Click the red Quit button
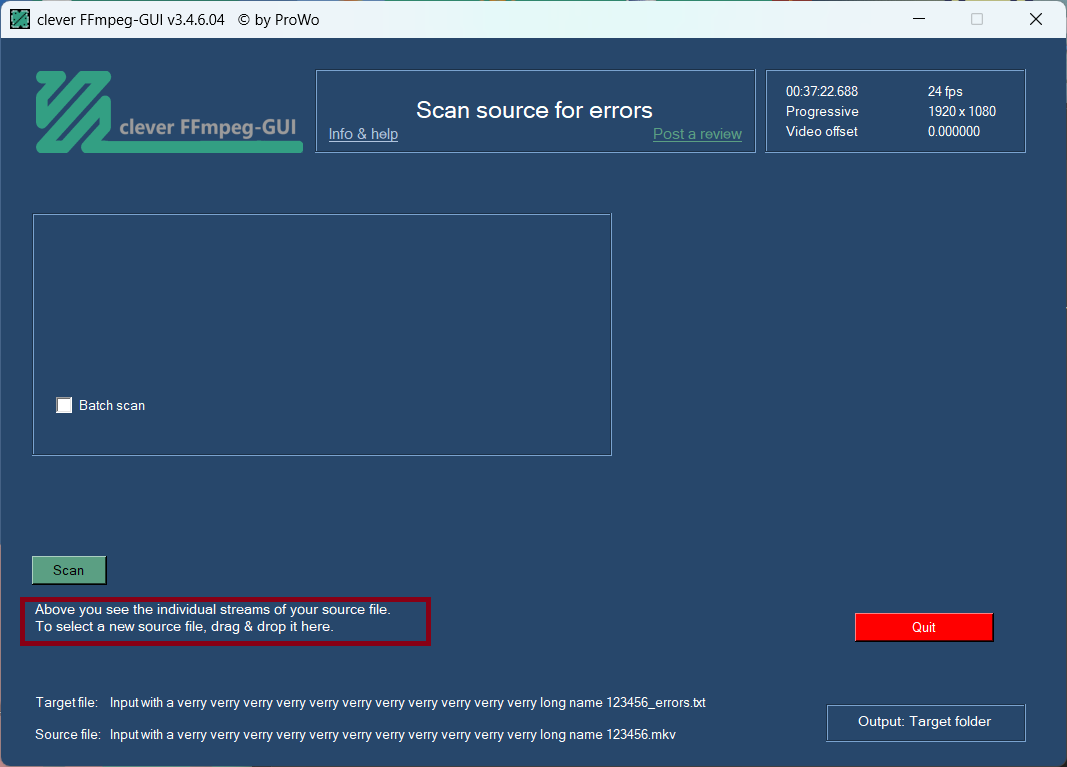1067x767 pixels. 923,627
